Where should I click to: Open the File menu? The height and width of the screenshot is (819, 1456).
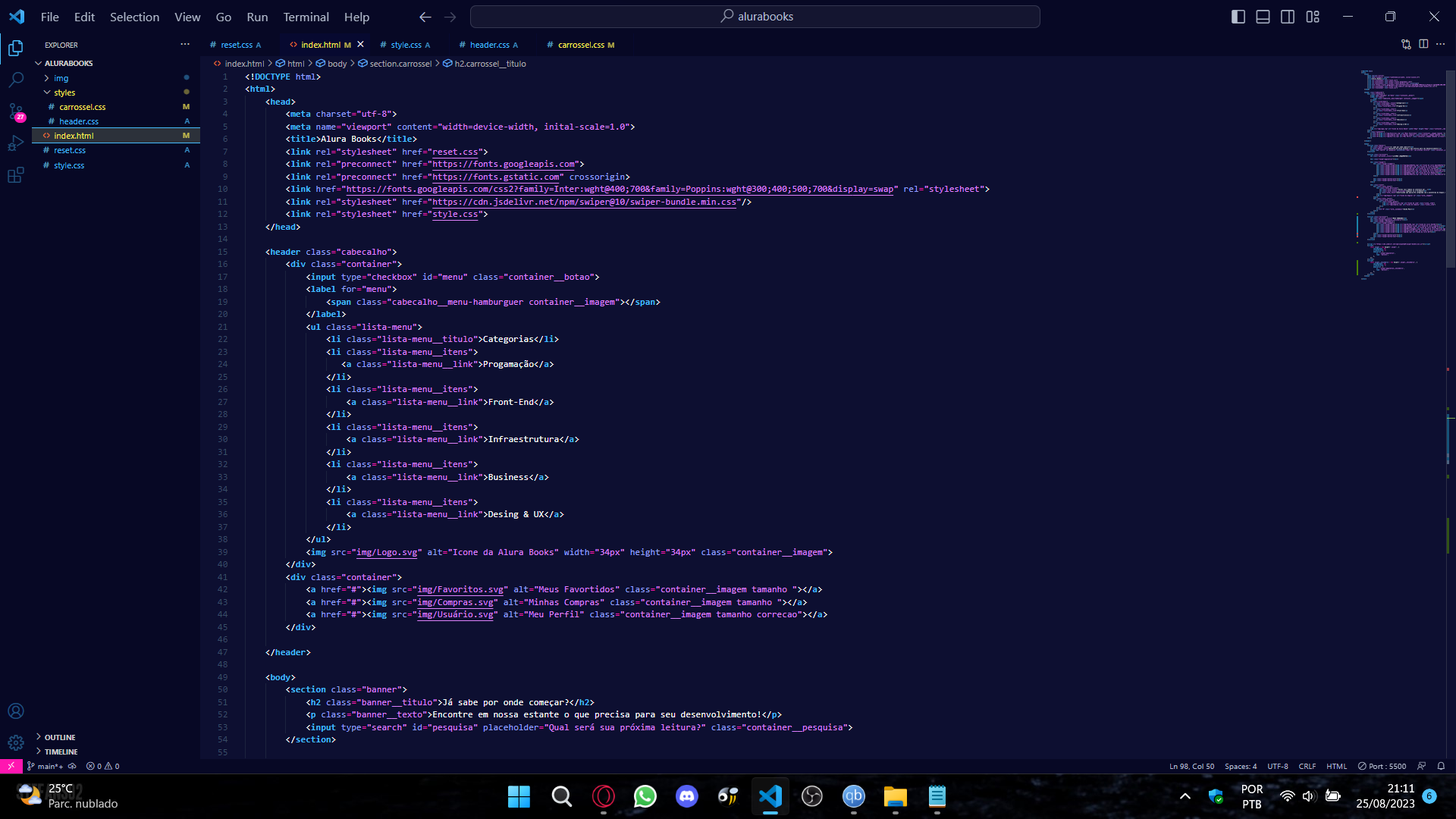[x=50, y=17]
